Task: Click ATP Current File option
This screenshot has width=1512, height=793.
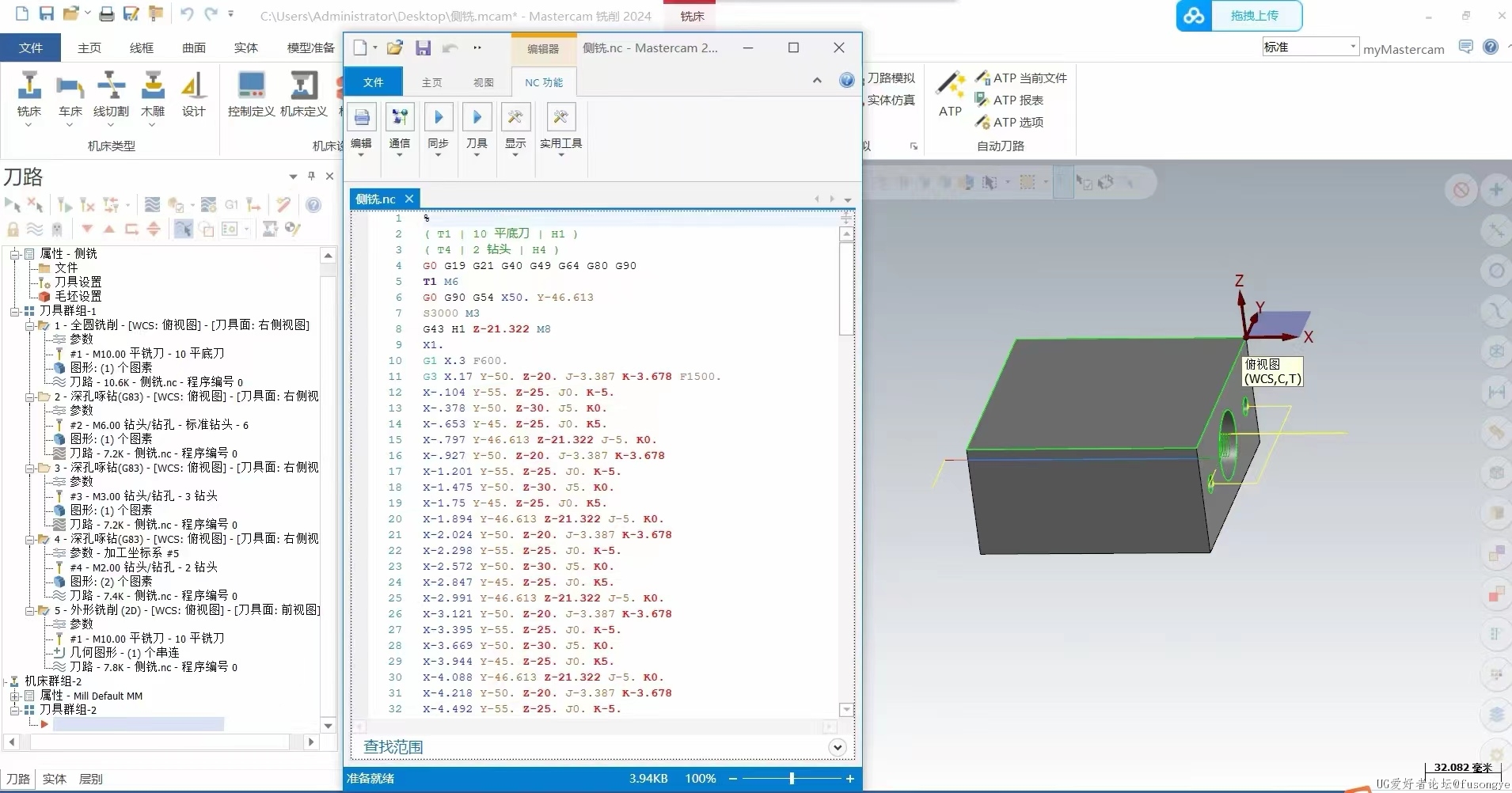Action: (x=1020, y=78)
